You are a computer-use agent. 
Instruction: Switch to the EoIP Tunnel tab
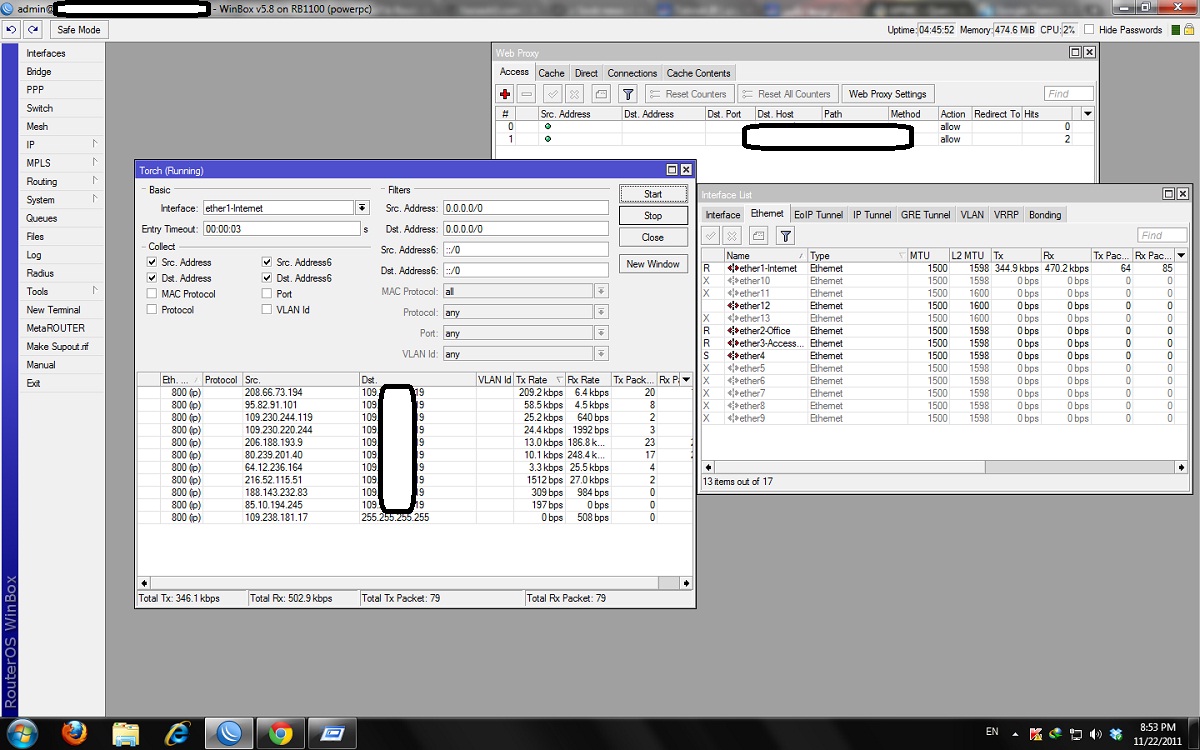pos(818,215)
